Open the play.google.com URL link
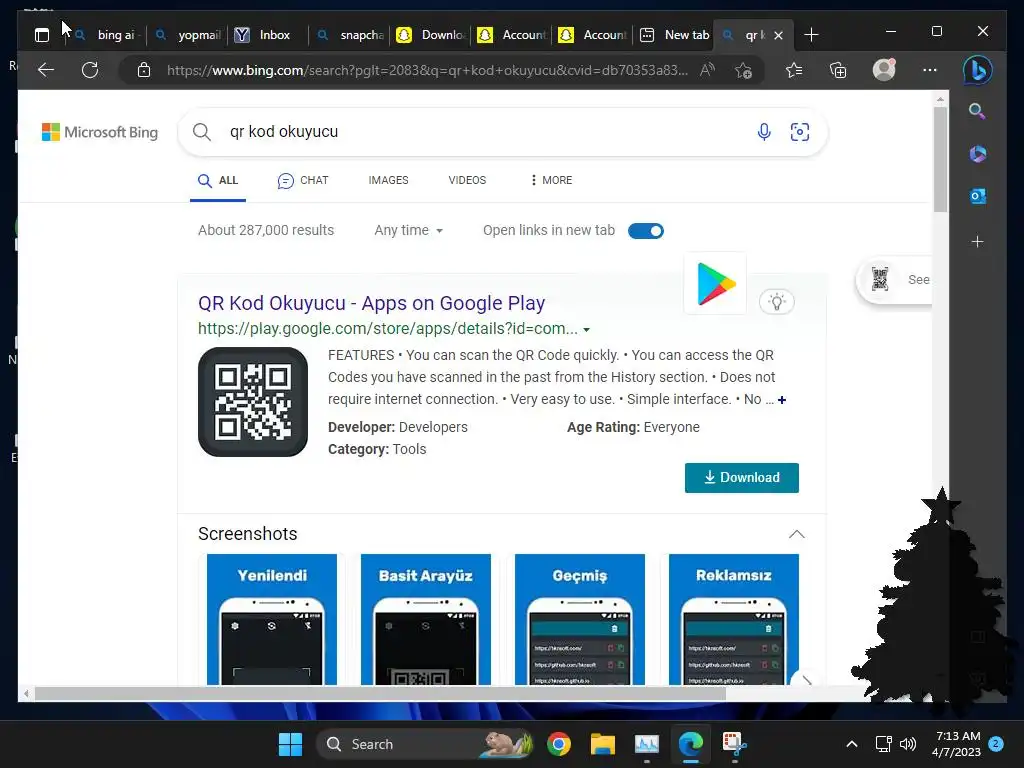 387,328
